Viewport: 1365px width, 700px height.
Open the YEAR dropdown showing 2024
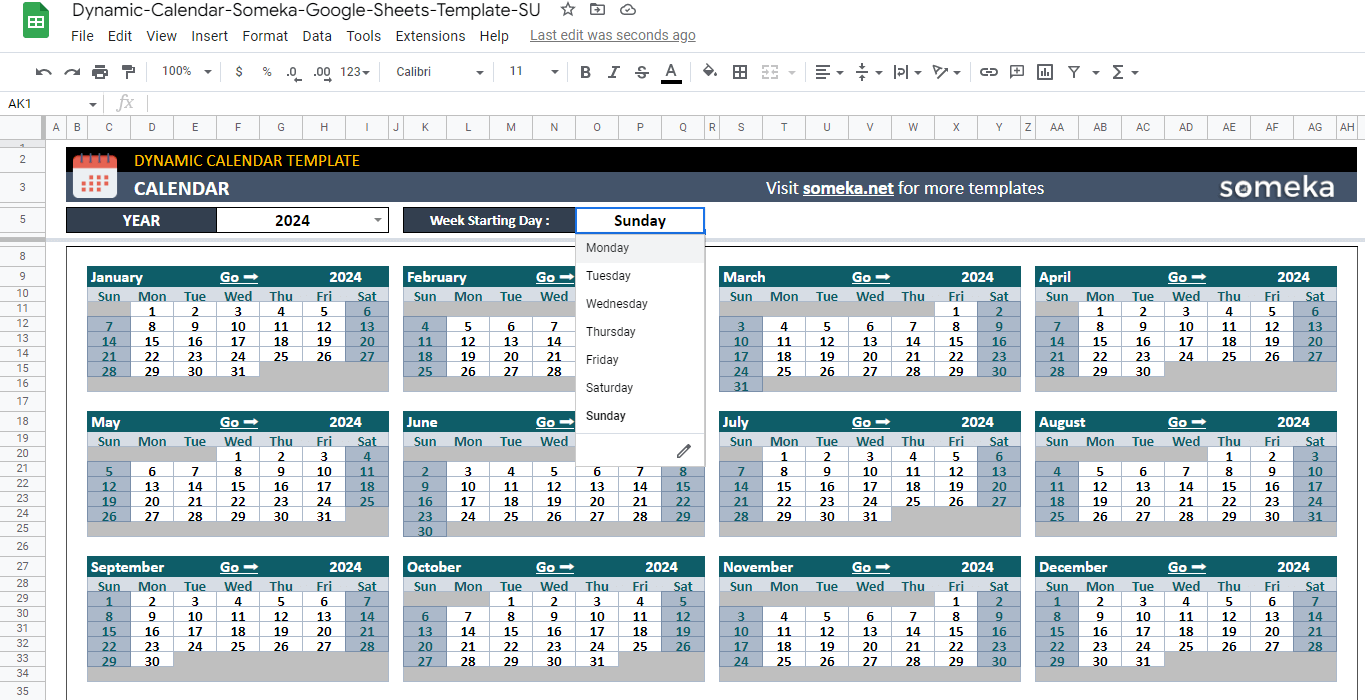click(376, 220)
